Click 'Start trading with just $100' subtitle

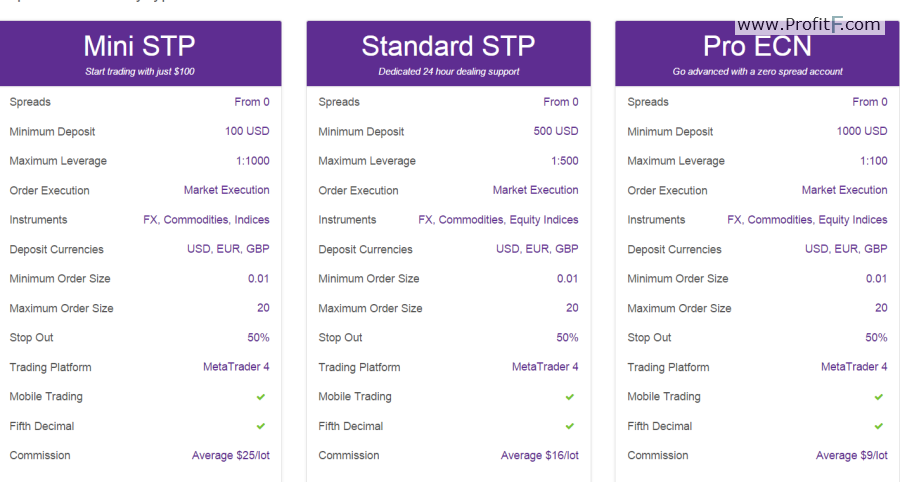[x=140, y=72]
